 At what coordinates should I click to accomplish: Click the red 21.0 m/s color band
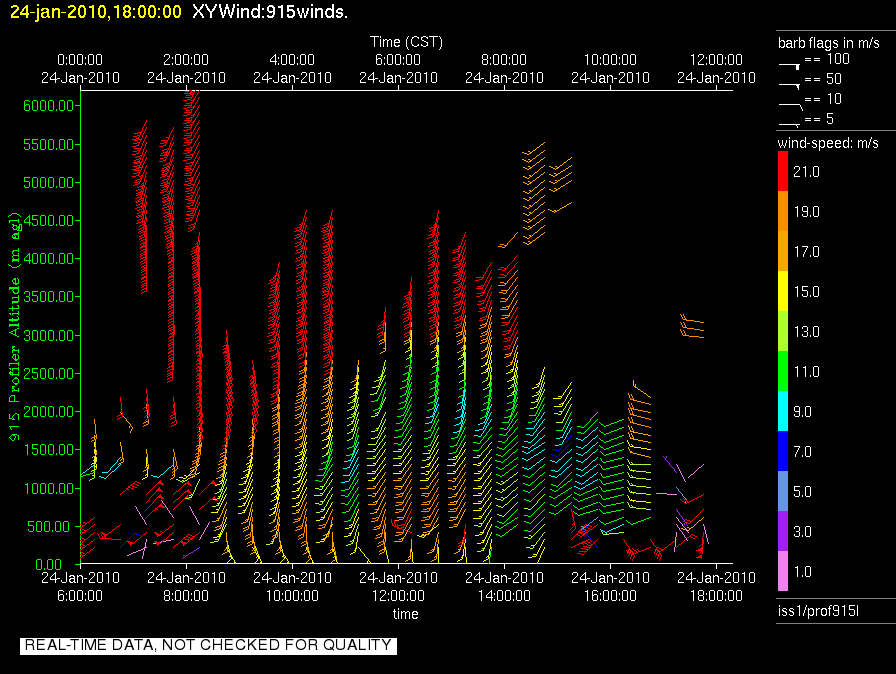pos(783,171)
